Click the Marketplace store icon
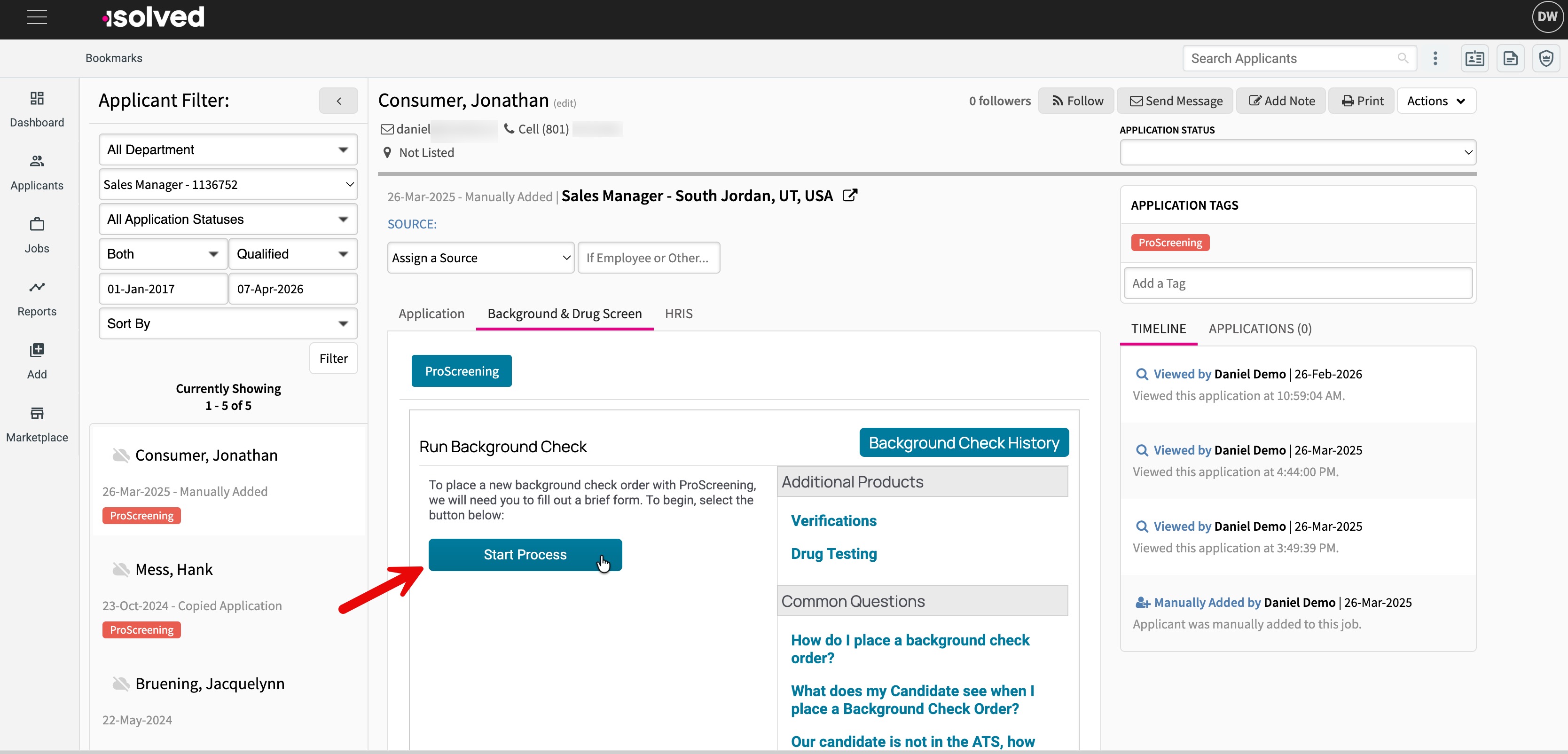 (x=37, y=414)
